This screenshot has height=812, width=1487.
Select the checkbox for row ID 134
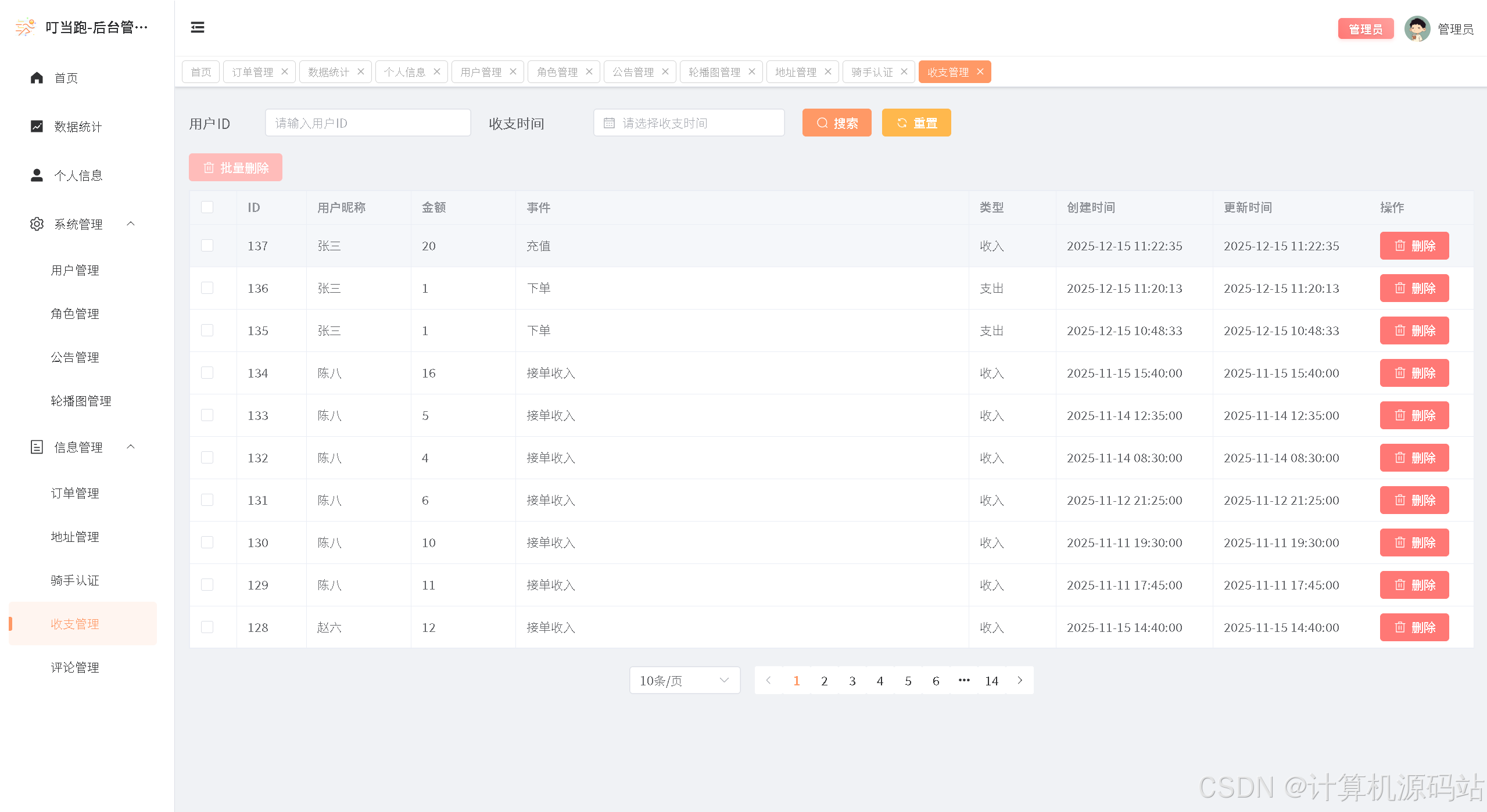tap(207, 373)
